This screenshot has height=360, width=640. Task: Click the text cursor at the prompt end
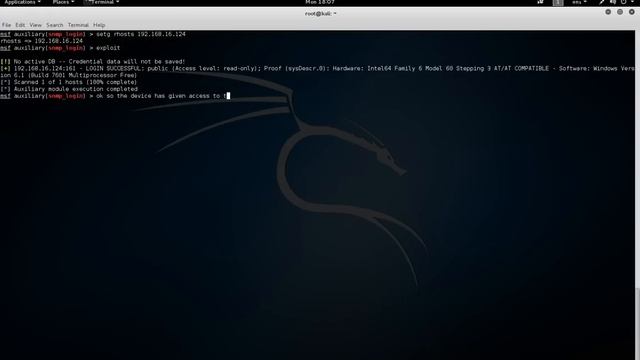coord(228,96)
